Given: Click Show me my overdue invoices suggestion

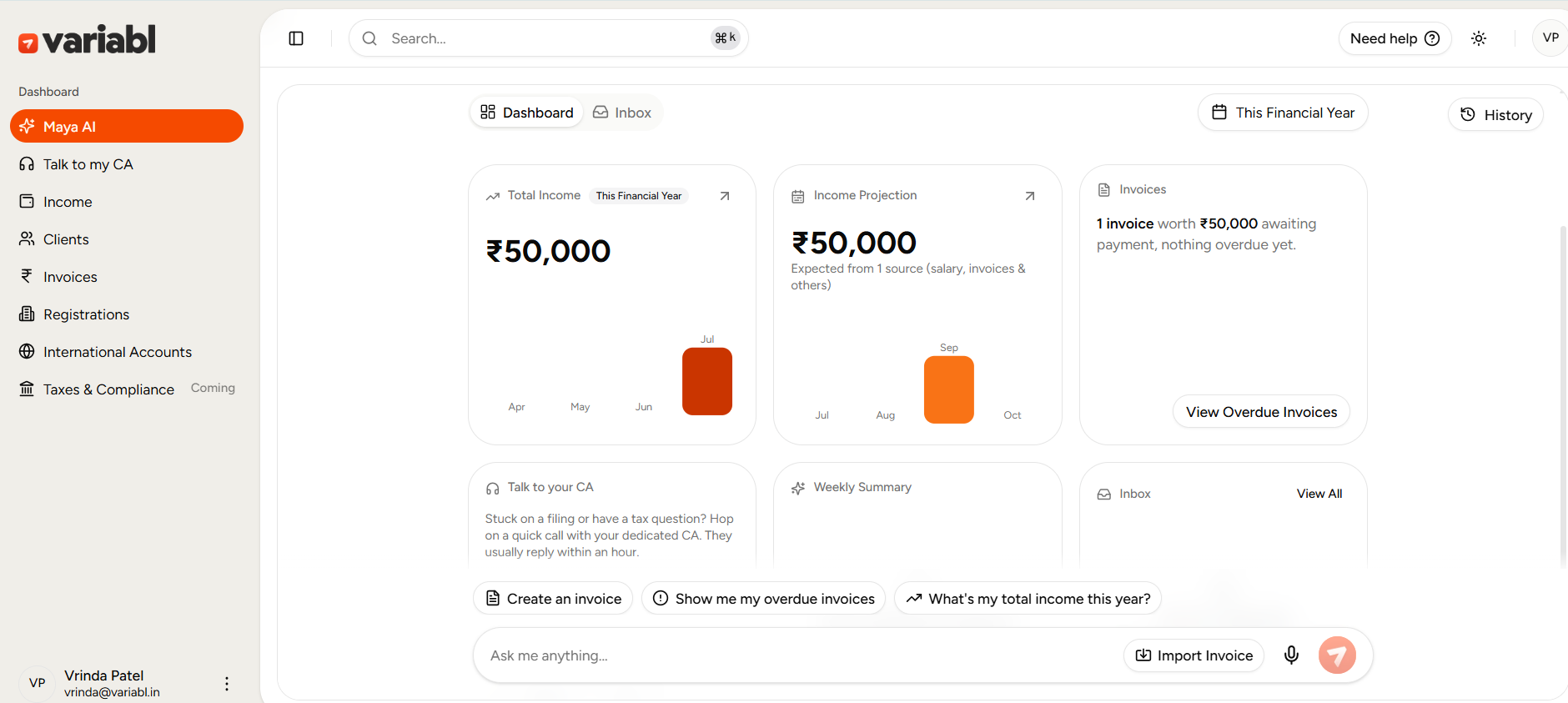Looking at the screenshot, I should (x=763, y=599).
